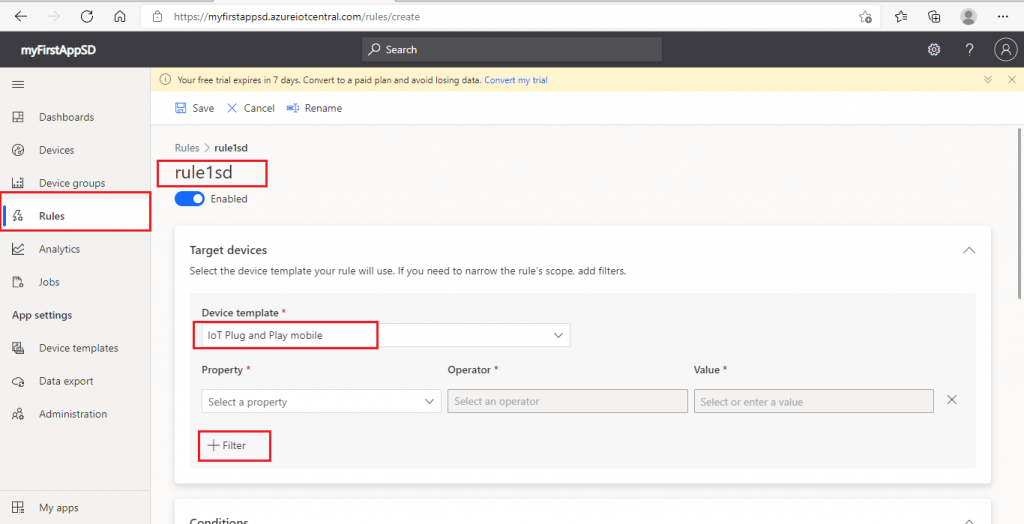Open the help question mark icon
Image resolution: width=1024 pixels, height=524 pixels.
969,50
